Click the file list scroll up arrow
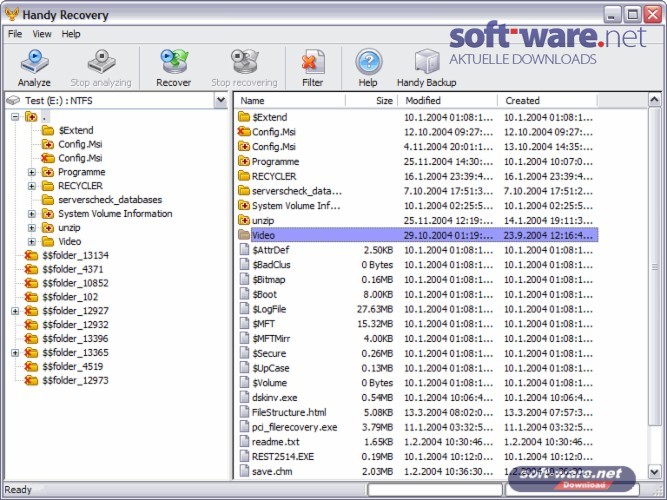The image size is (667, 500). click(654, 100)
